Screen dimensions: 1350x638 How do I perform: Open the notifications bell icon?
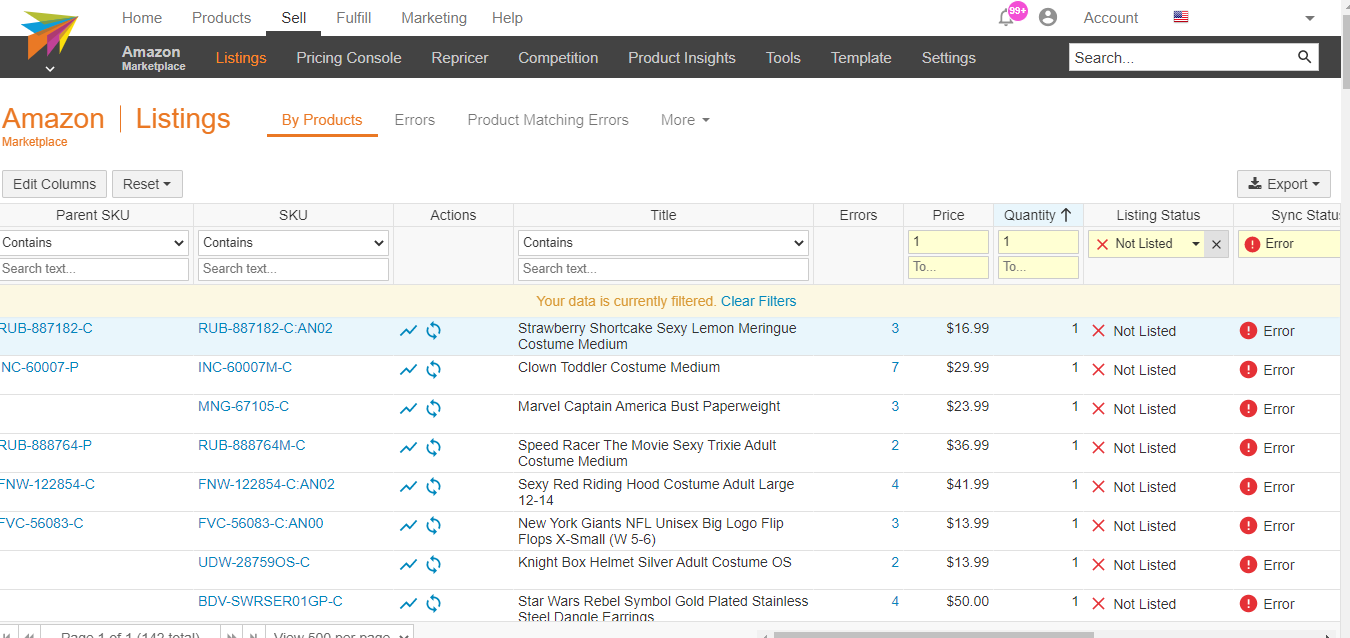click(x=1007, y=17)
